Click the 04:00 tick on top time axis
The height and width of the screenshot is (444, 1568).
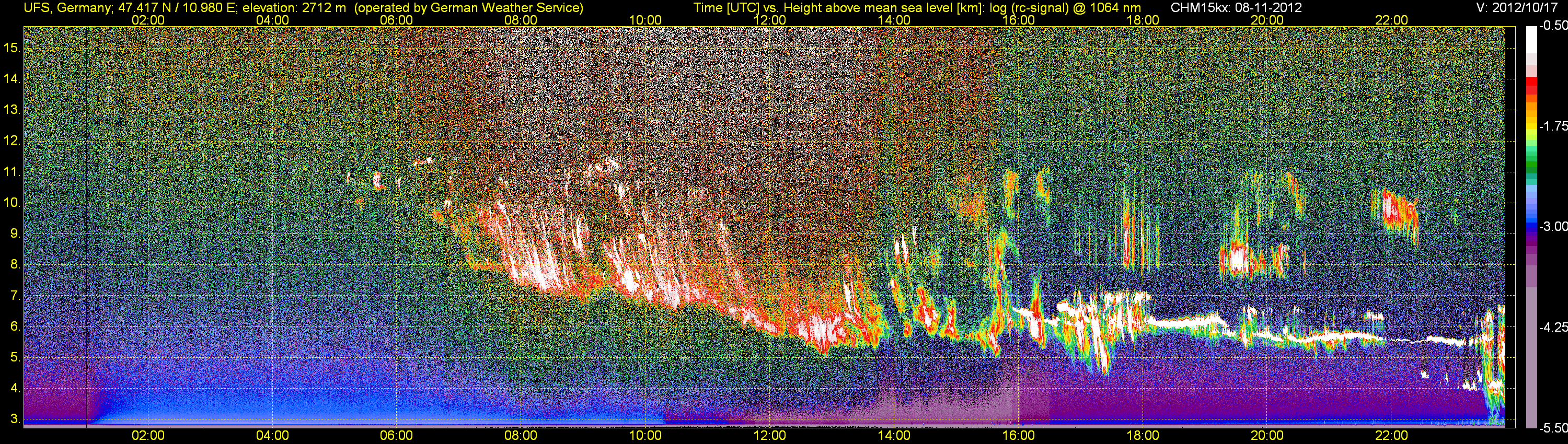pos(272,20)
